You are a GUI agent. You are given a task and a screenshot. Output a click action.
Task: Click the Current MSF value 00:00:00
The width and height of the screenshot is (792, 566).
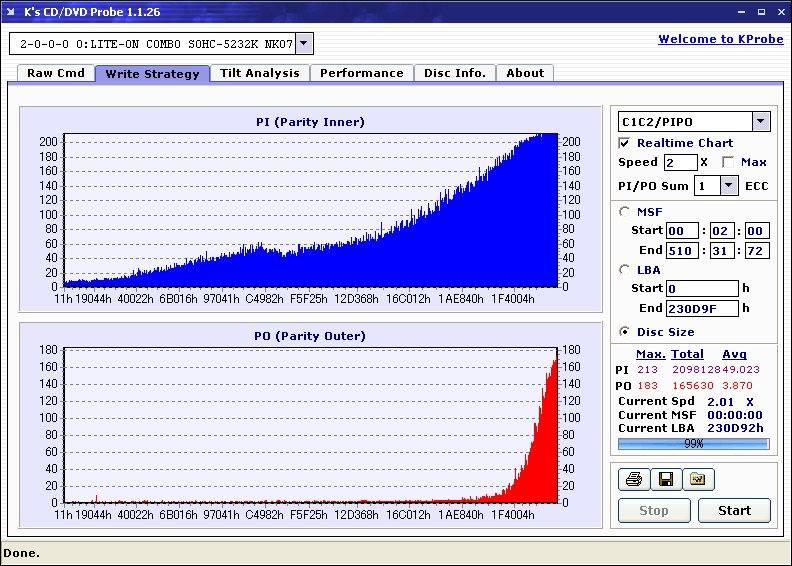(x=734, y=415)
